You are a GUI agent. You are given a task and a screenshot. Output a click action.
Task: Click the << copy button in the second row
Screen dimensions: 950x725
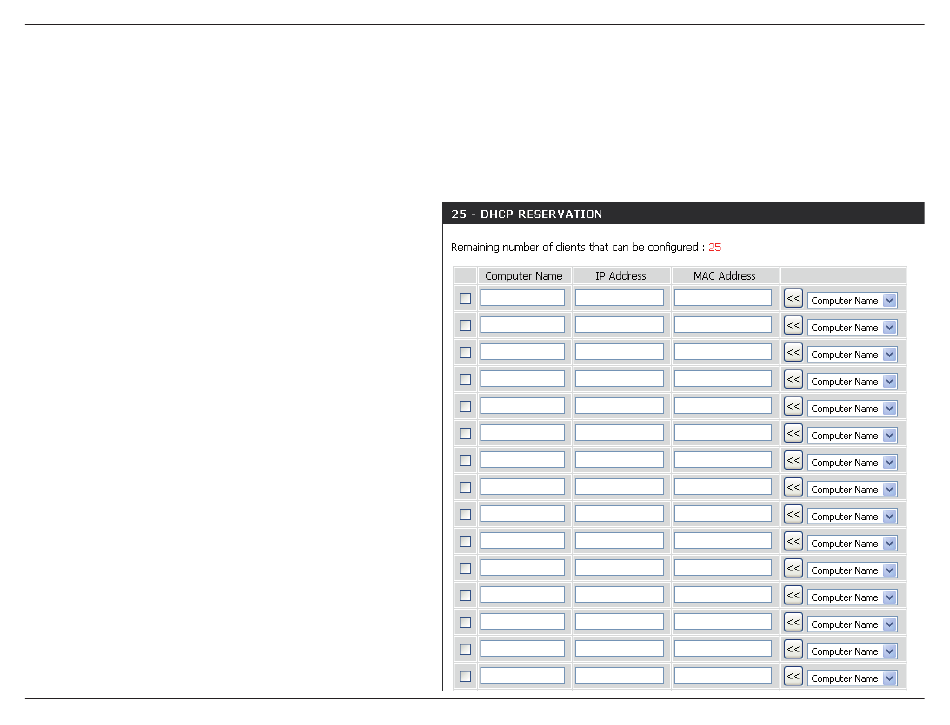click(793, 325)
